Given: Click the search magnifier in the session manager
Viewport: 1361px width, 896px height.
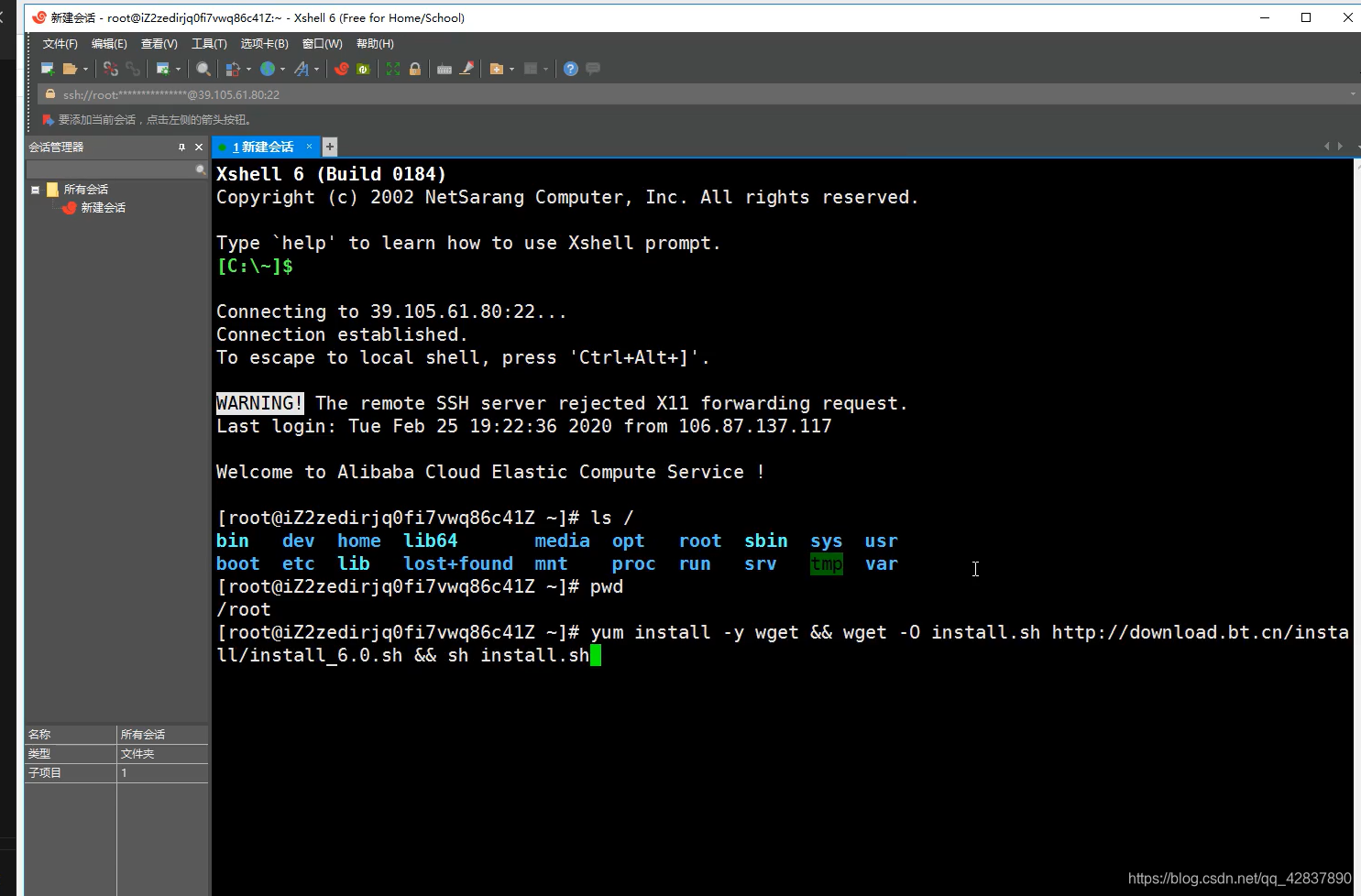Looking at the screenshot, I should point(201,169).
